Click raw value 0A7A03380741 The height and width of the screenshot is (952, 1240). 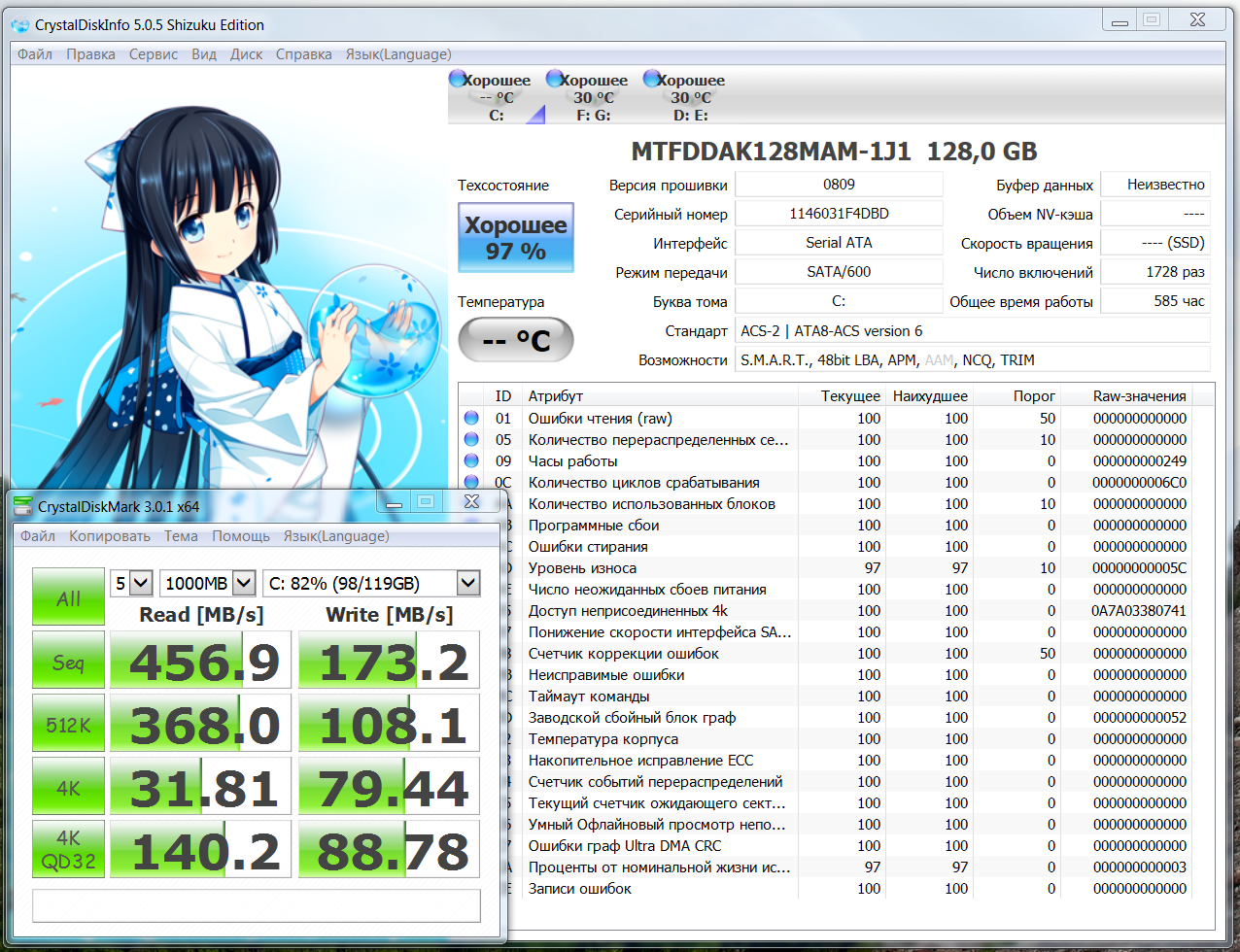click(x=1139, y=611)
